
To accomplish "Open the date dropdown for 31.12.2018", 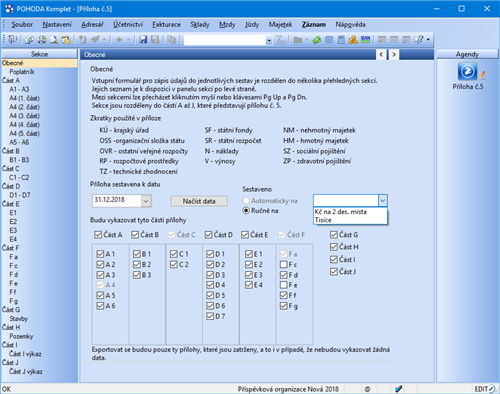I will click(x=146, y=201).
